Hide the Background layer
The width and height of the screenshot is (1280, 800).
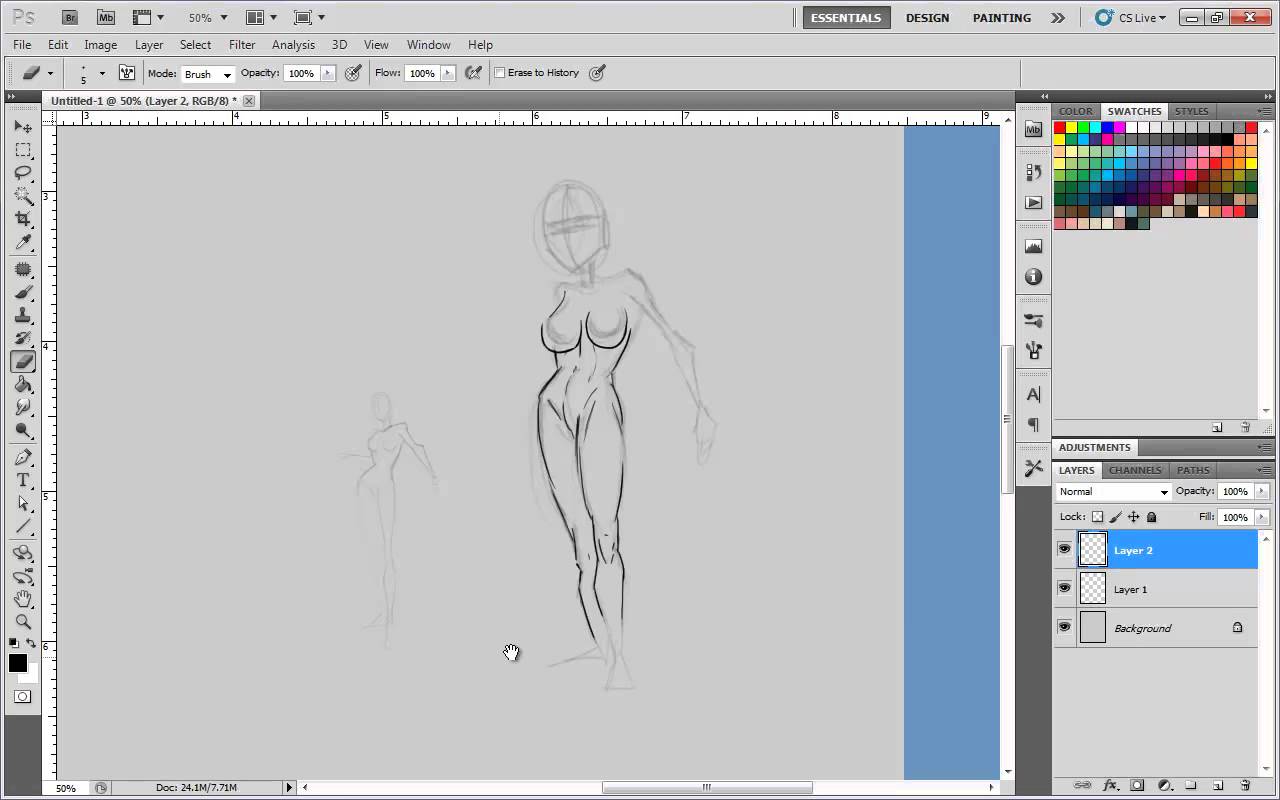pyautogui.click(x=1064, y=627)
